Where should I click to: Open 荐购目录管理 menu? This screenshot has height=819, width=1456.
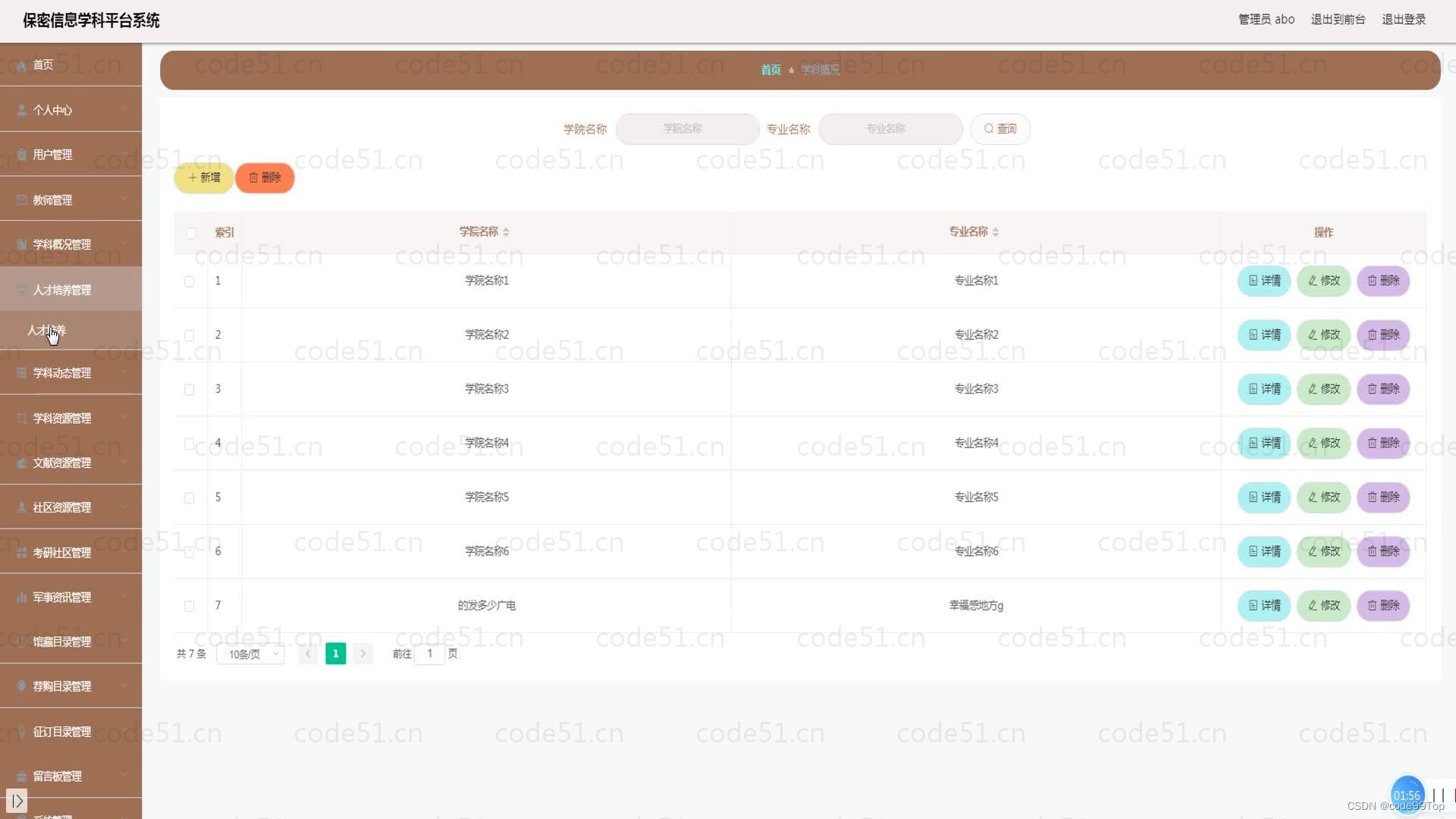pos(71,687)
